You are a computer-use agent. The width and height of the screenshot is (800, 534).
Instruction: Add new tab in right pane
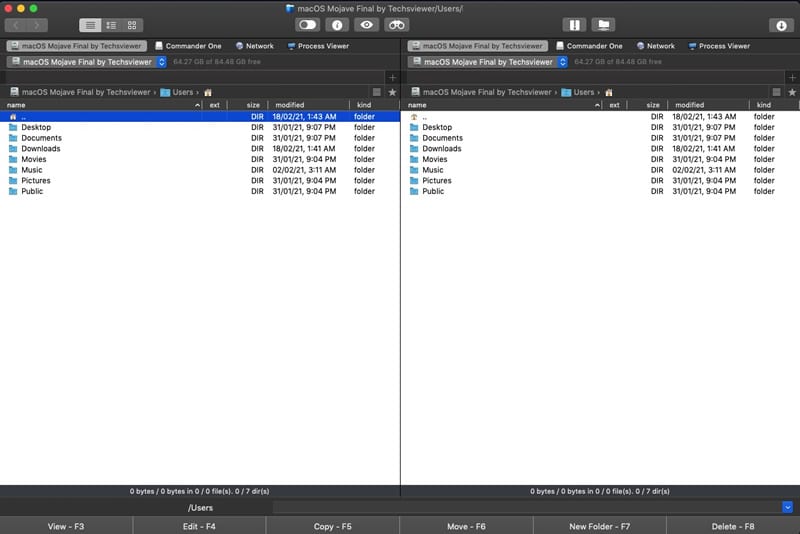tap(792, 78)
